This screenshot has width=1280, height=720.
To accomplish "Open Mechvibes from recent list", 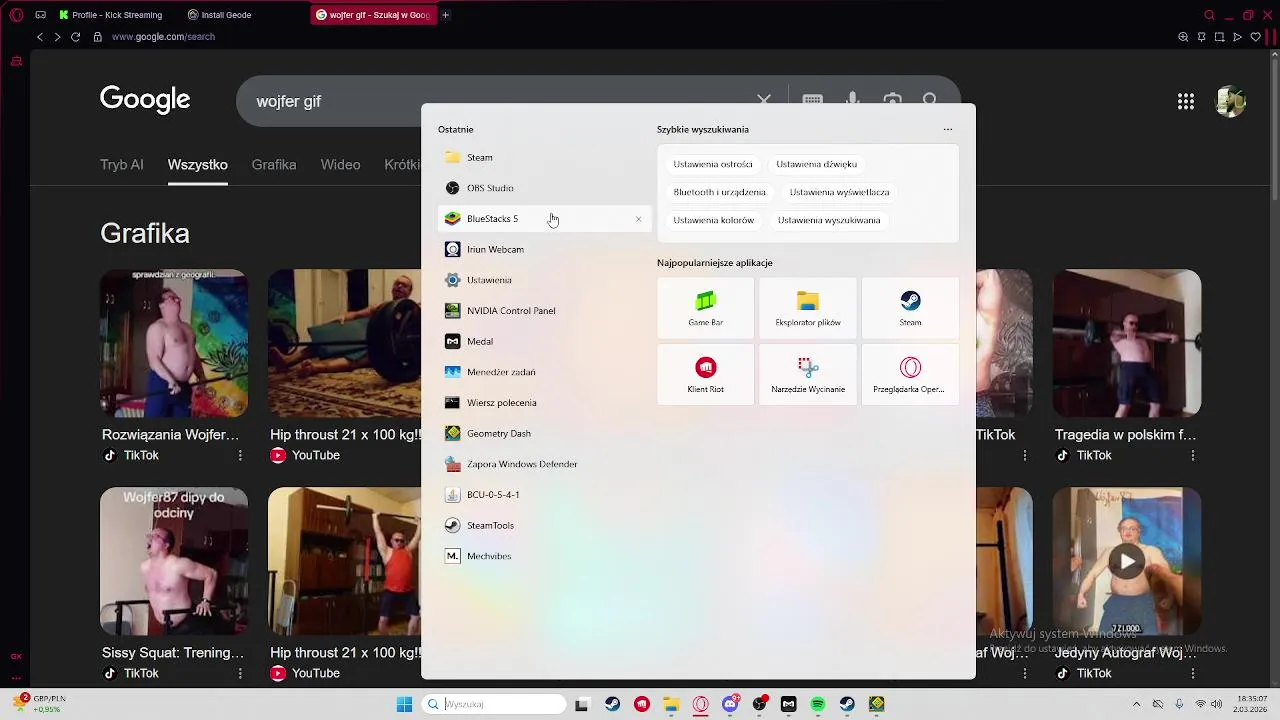I will tap(545, 556).
